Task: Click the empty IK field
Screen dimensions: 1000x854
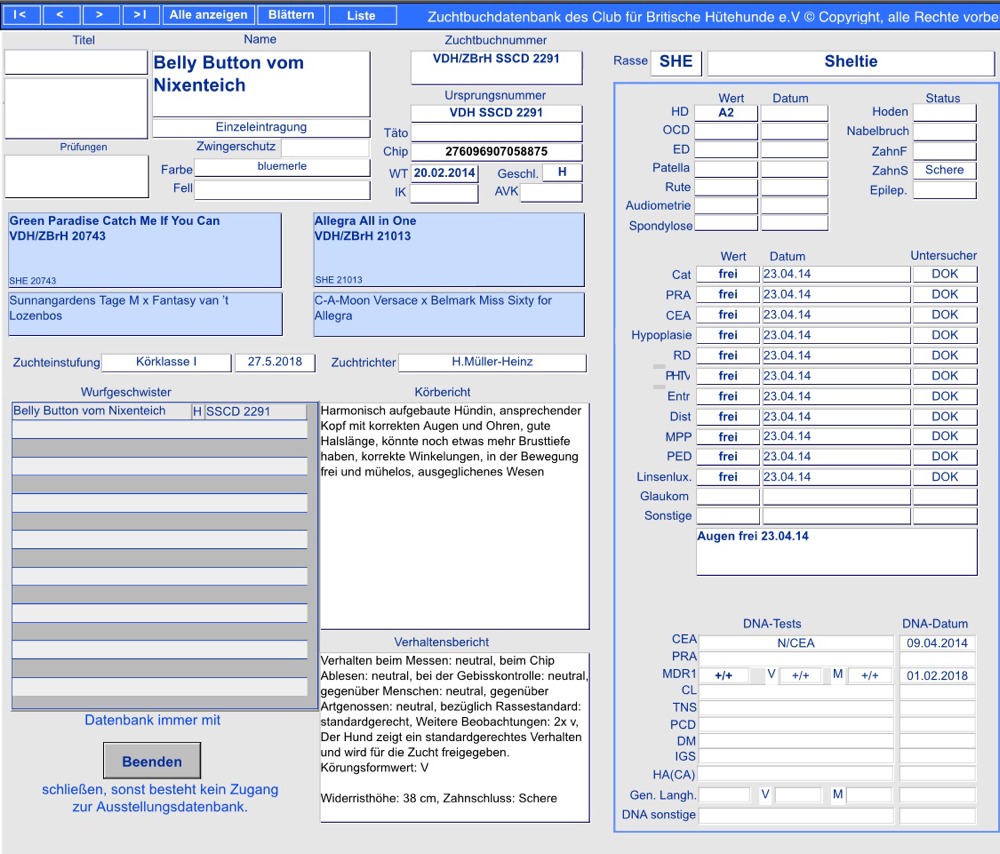Action: pos(444,193)
